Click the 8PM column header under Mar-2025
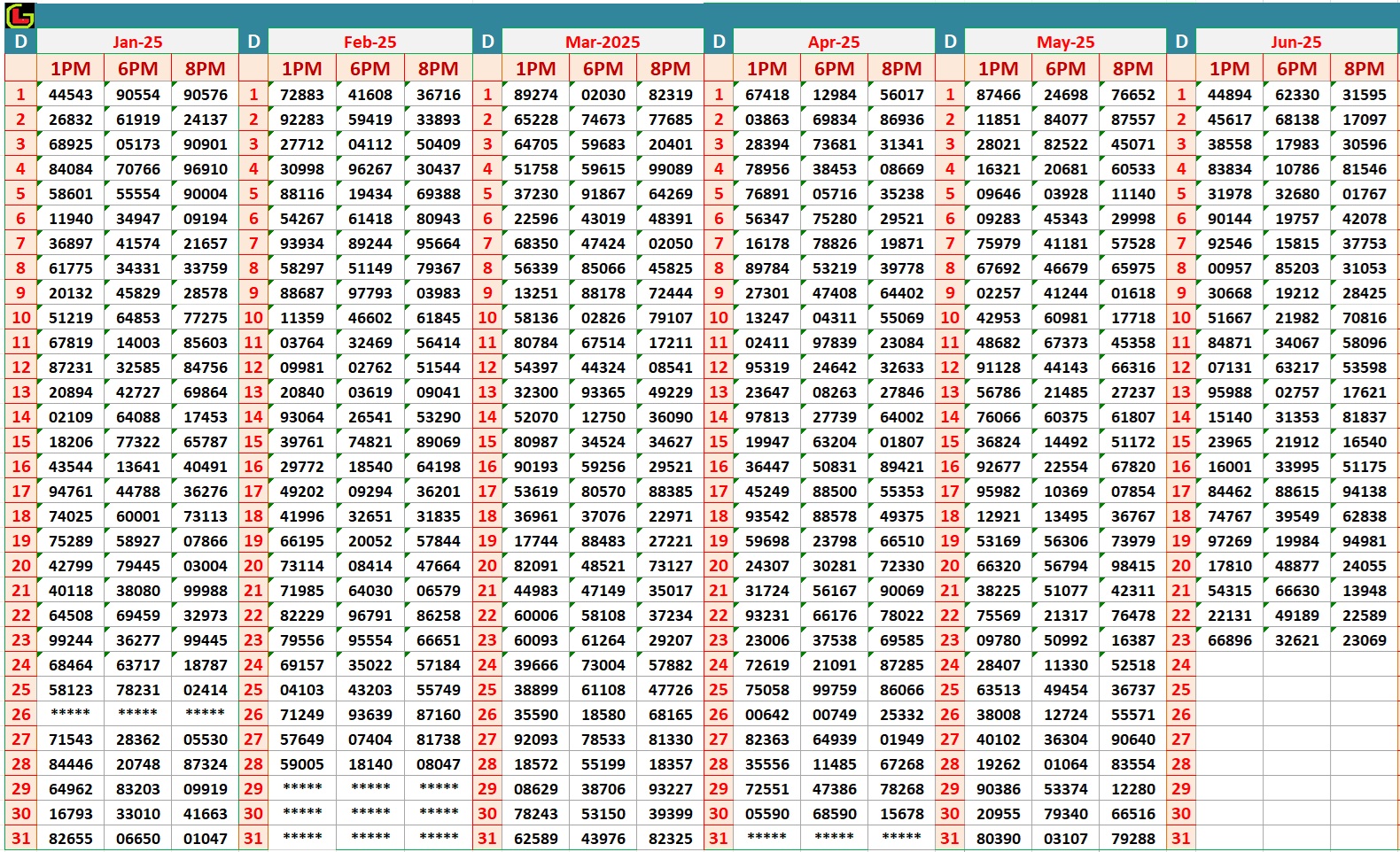The width and height of the screenshot is (1400, 852). pyautogui.click(x=670, y=68)
